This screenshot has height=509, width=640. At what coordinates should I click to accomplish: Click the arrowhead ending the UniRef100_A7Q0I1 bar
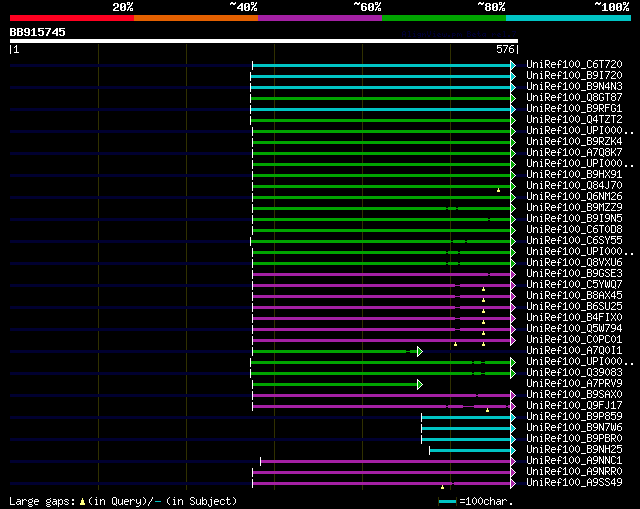click(420, 351)
